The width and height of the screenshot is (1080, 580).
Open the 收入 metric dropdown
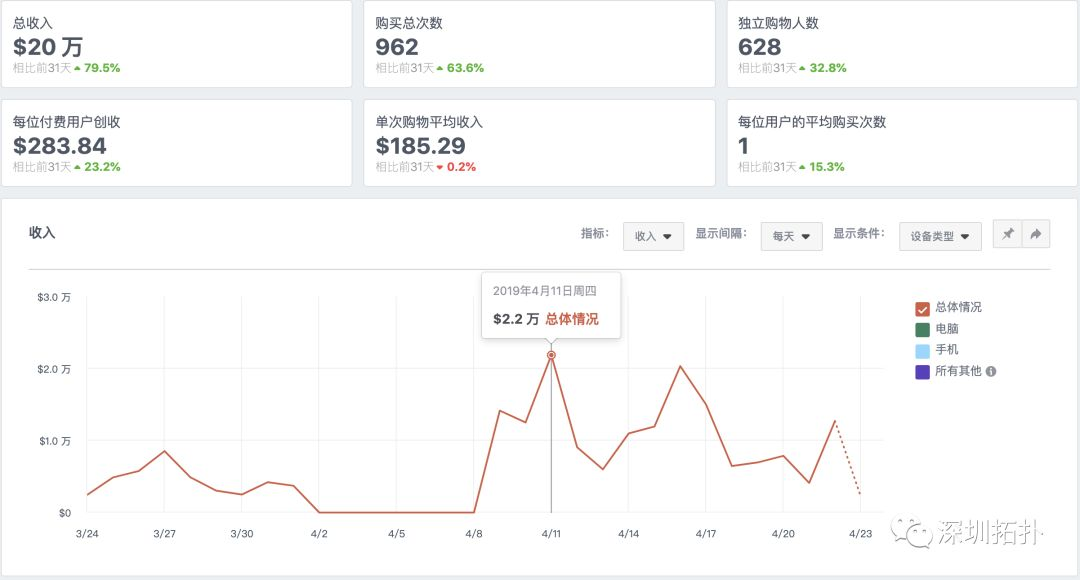pyautogui.click(x=653, y=236)
